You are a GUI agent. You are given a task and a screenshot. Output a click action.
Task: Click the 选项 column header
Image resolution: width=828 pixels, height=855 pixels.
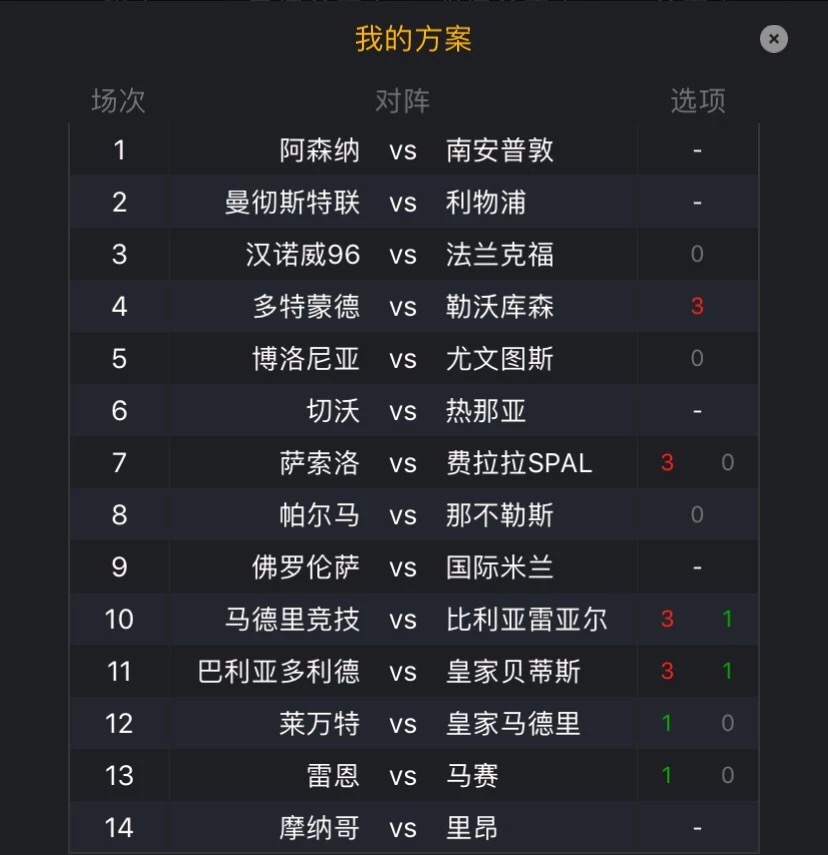click(697, 100)
